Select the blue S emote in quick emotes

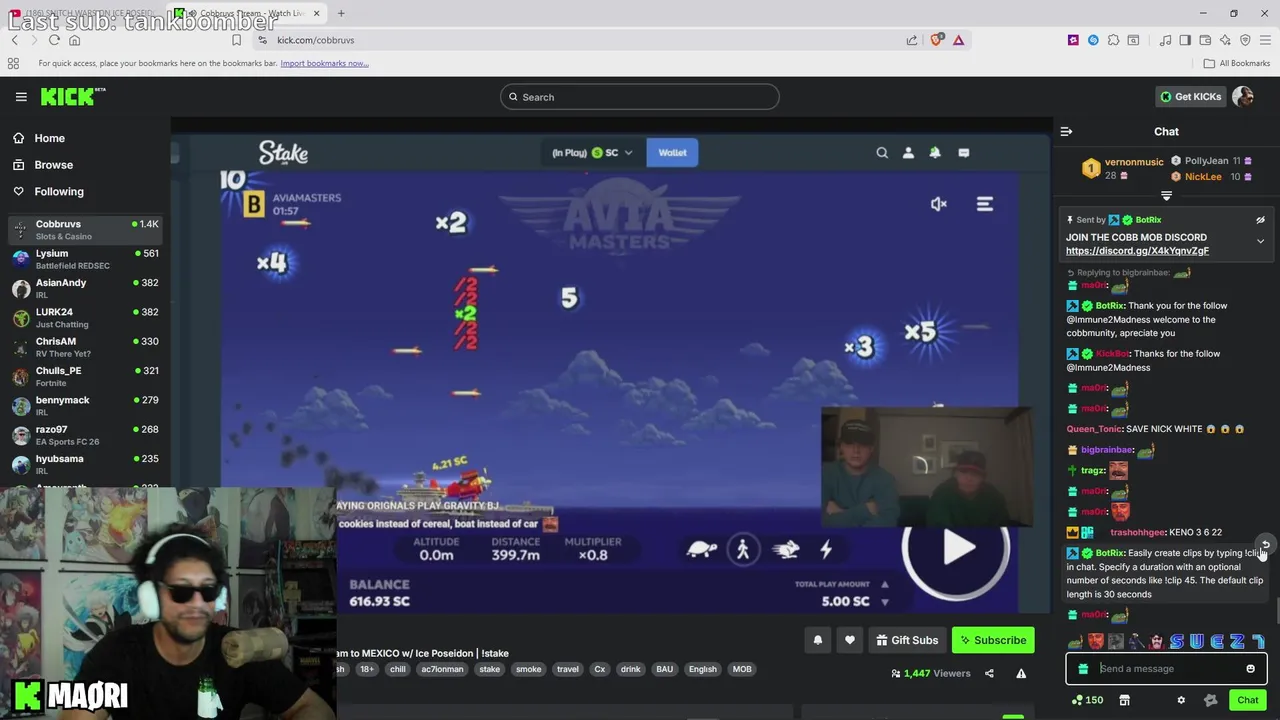pos(1176,641)
